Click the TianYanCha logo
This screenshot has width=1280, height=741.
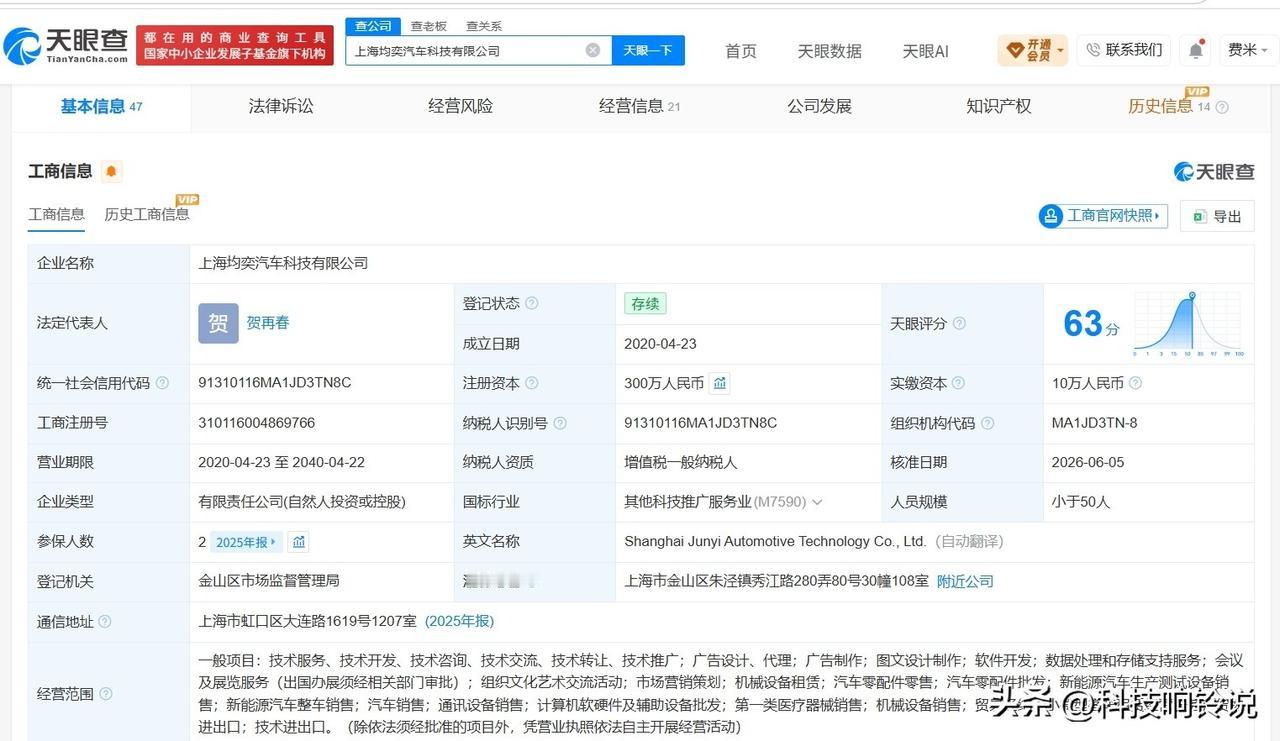(66, 46)
